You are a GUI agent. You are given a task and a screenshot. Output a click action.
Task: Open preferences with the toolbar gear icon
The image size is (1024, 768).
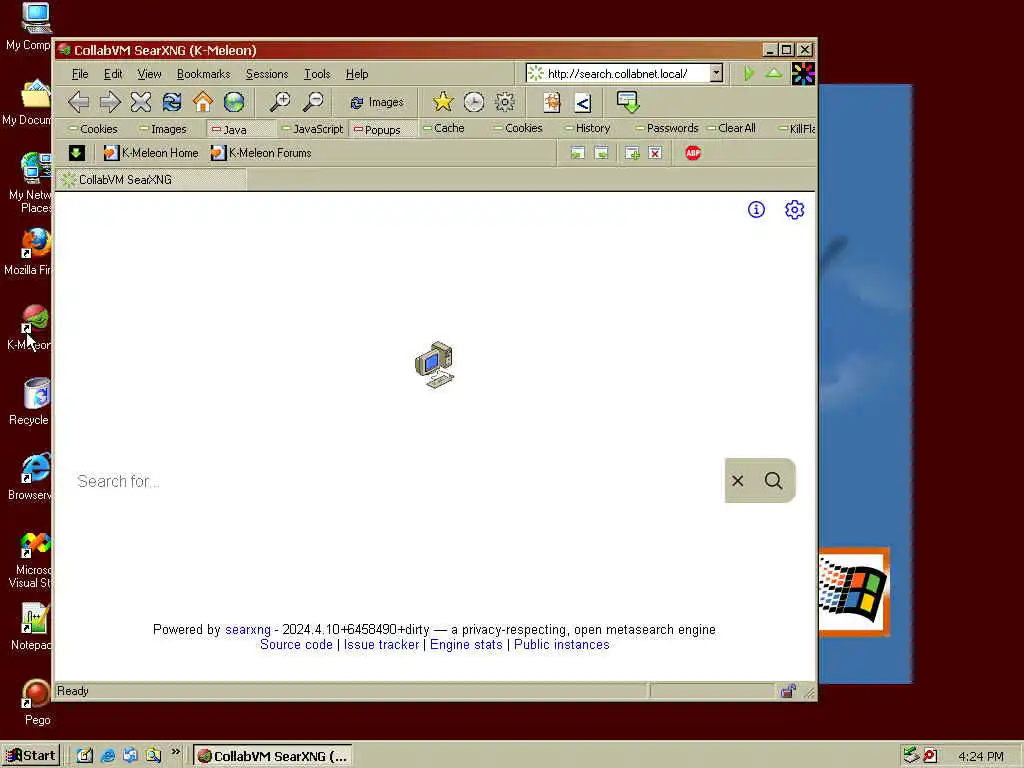[x=505, y=101]
